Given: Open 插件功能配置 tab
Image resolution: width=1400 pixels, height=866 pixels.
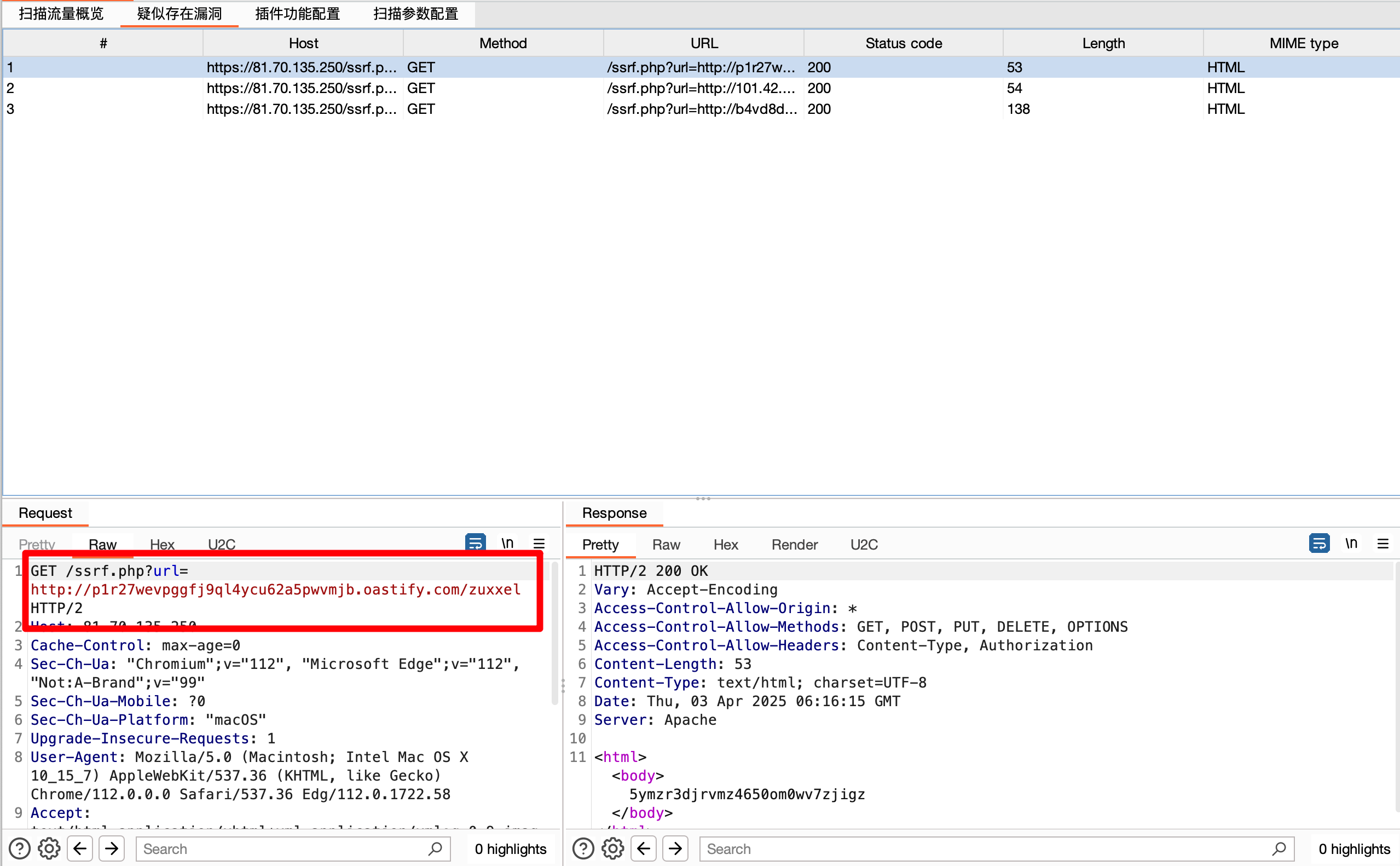Looking at the screenshot, I should point(297,14).
